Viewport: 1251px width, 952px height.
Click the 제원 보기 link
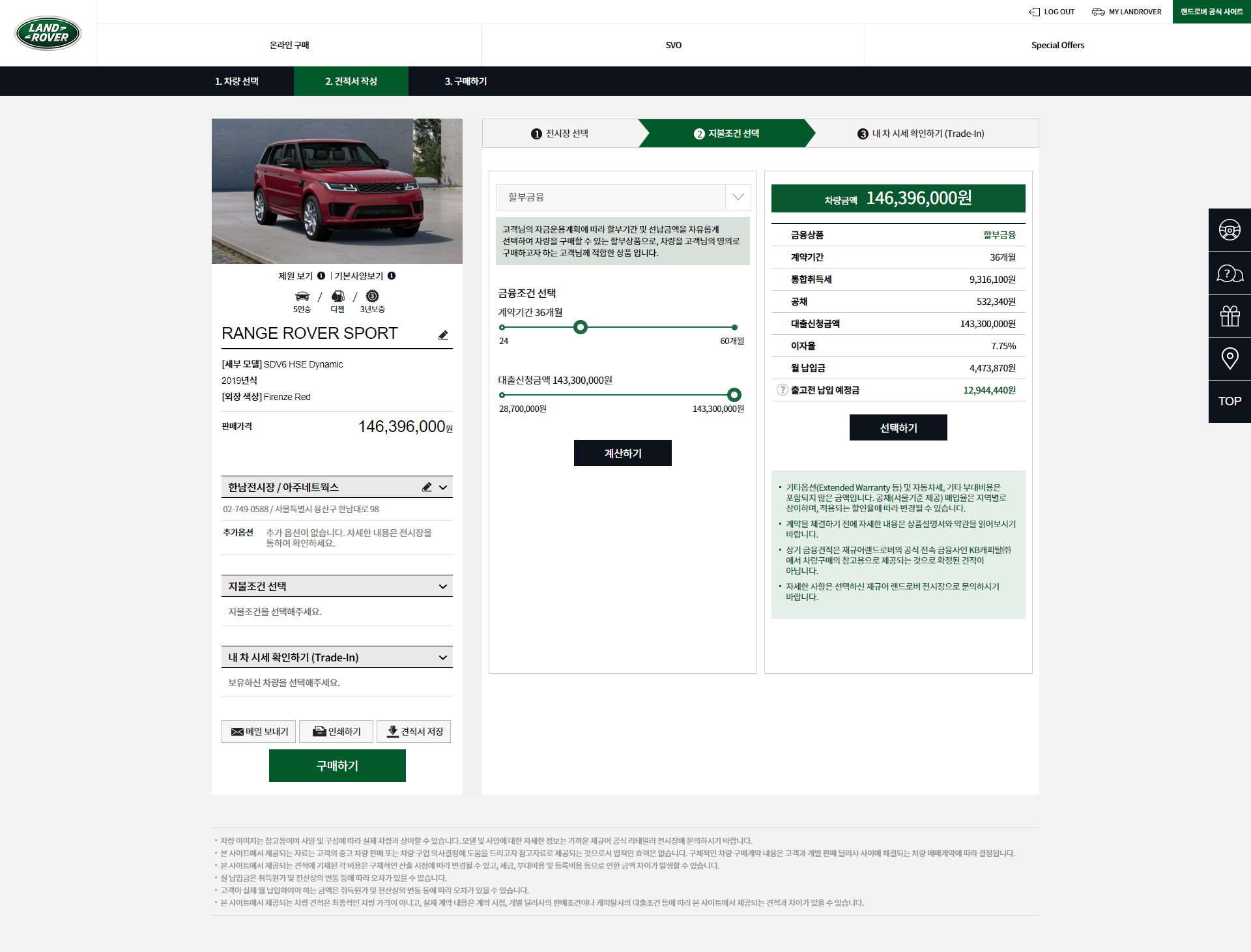(296, 276)
